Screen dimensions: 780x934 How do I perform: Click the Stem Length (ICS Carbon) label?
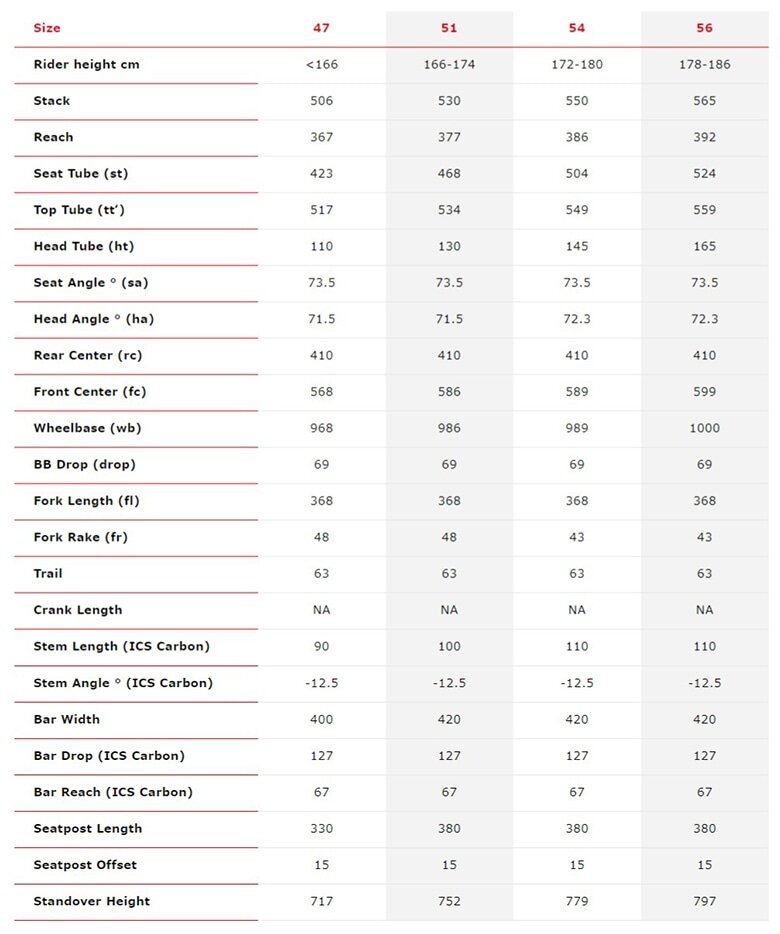[122, 647]
